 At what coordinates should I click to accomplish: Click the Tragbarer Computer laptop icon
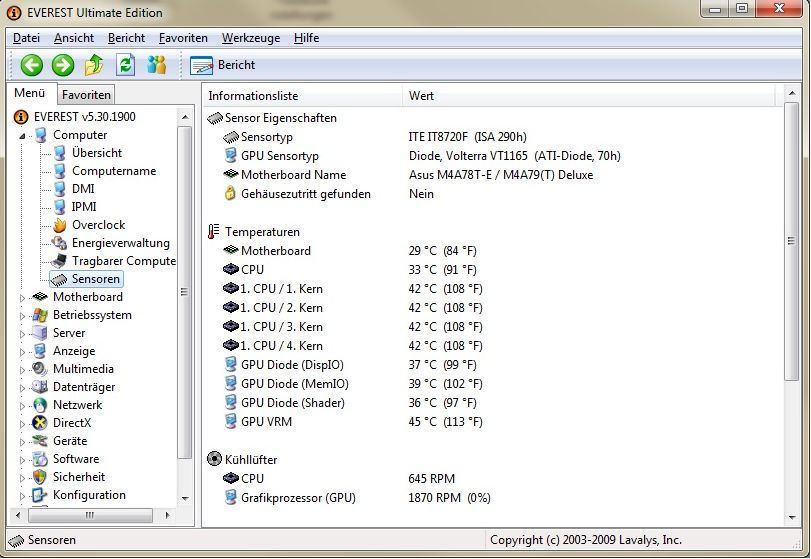(x=60, y=261)
